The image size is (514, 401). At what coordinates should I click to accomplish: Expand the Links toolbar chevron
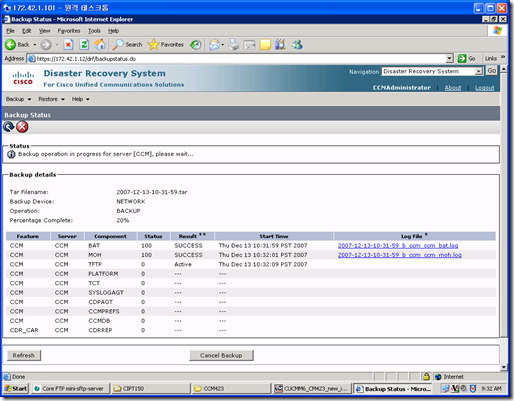pos(503,57)
